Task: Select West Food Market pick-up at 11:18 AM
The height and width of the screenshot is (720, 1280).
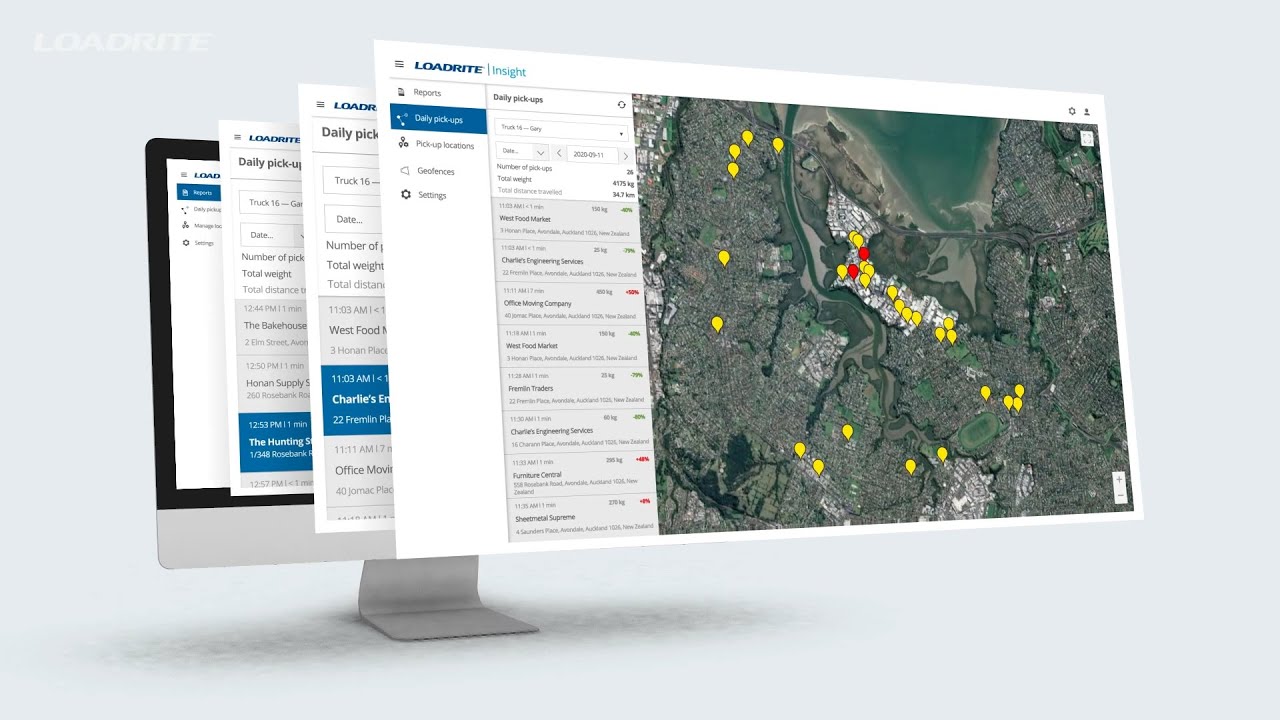Action: (x=571, y=345)
